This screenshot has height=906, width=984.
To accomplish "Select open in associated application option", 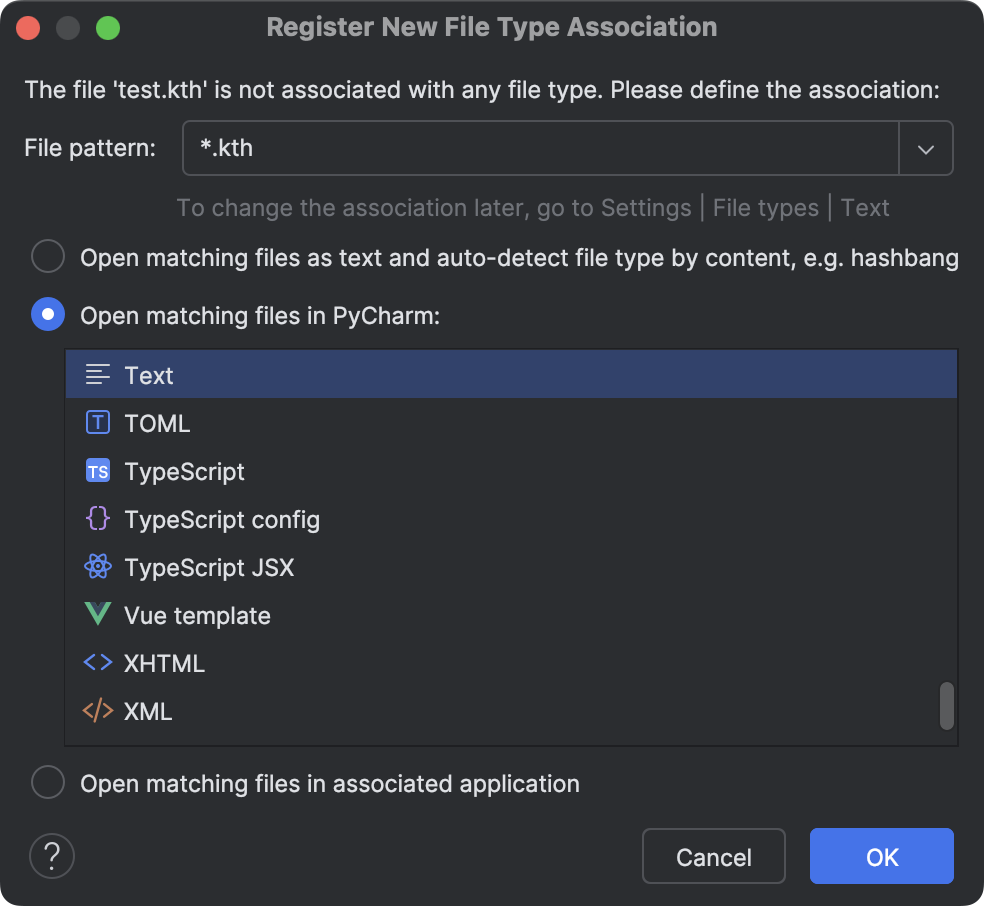I will (x=48, y=782).
